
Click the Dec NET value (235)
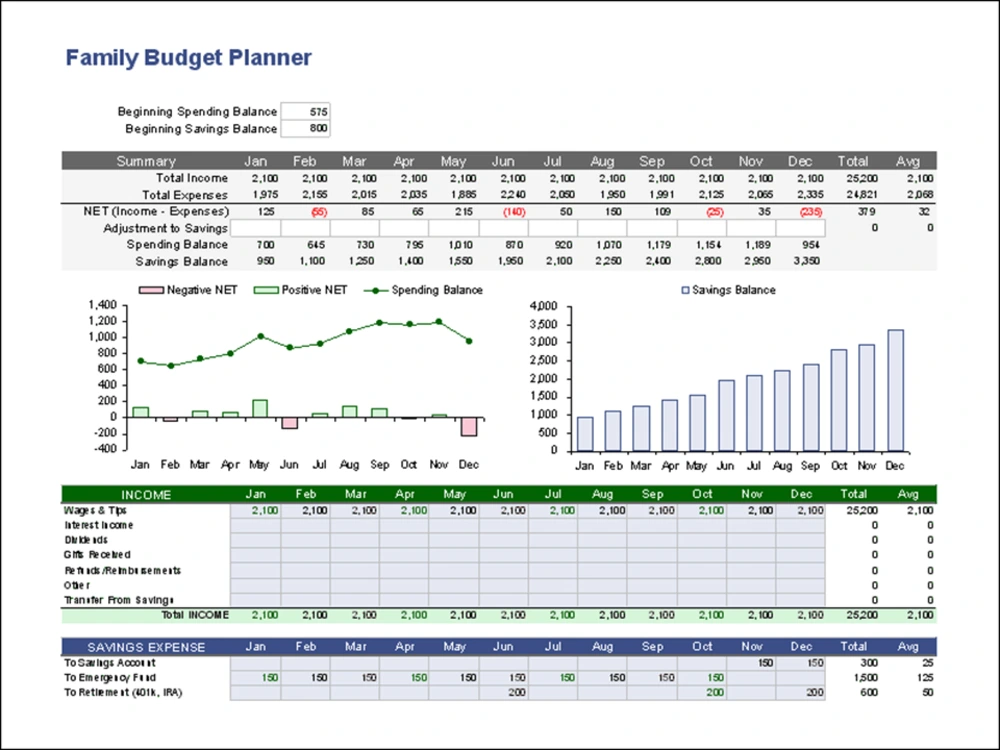click(811, 212)
